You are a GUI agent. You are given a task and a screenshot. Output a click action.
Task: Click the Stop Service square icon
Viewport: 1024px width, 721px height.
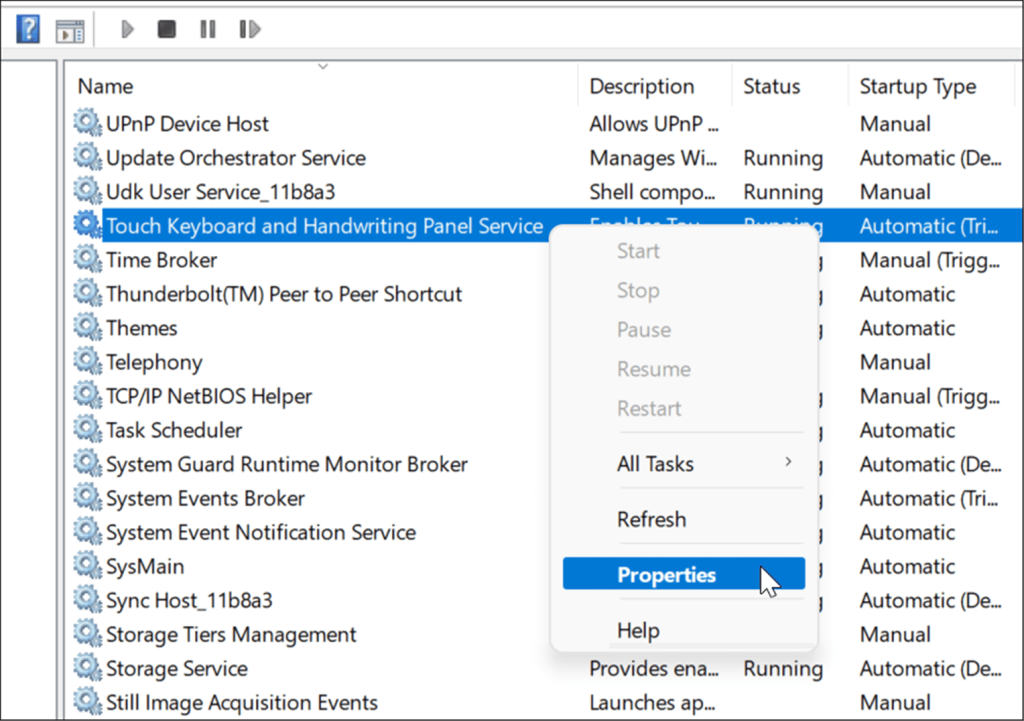tap(167, 29)
